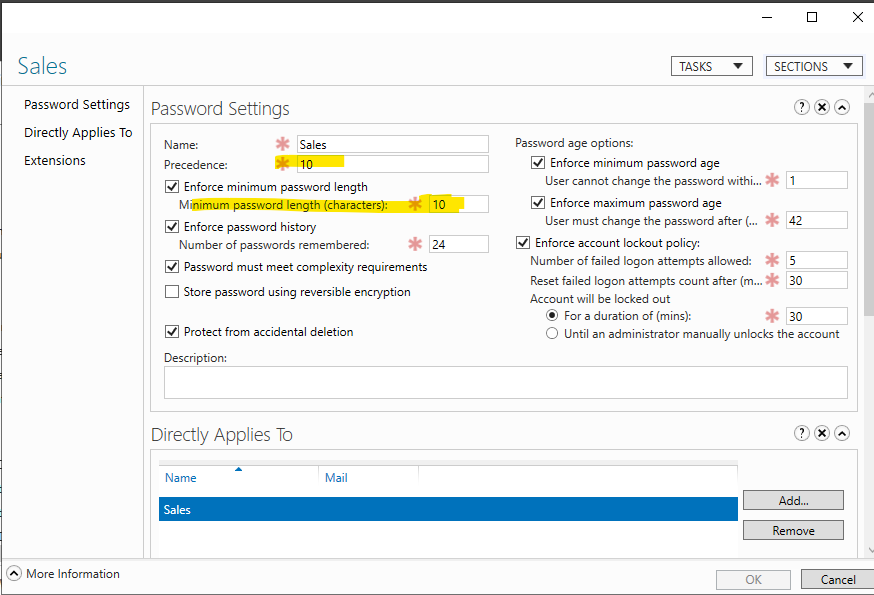Select the Sales row in the list
The image size is (874, 595).
click(x=448, y=510)
